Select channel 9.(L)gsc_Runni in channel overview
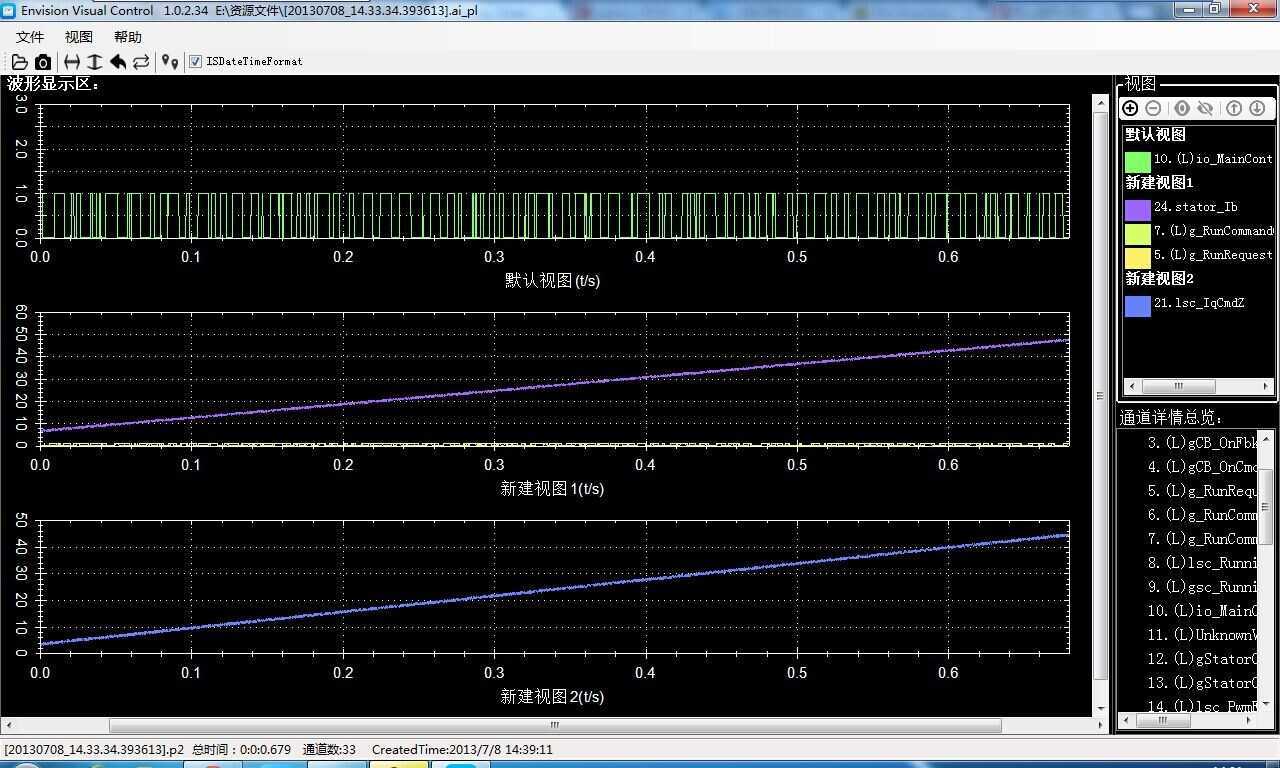This screenshot has width=1280, height=768. (1202, 587)
